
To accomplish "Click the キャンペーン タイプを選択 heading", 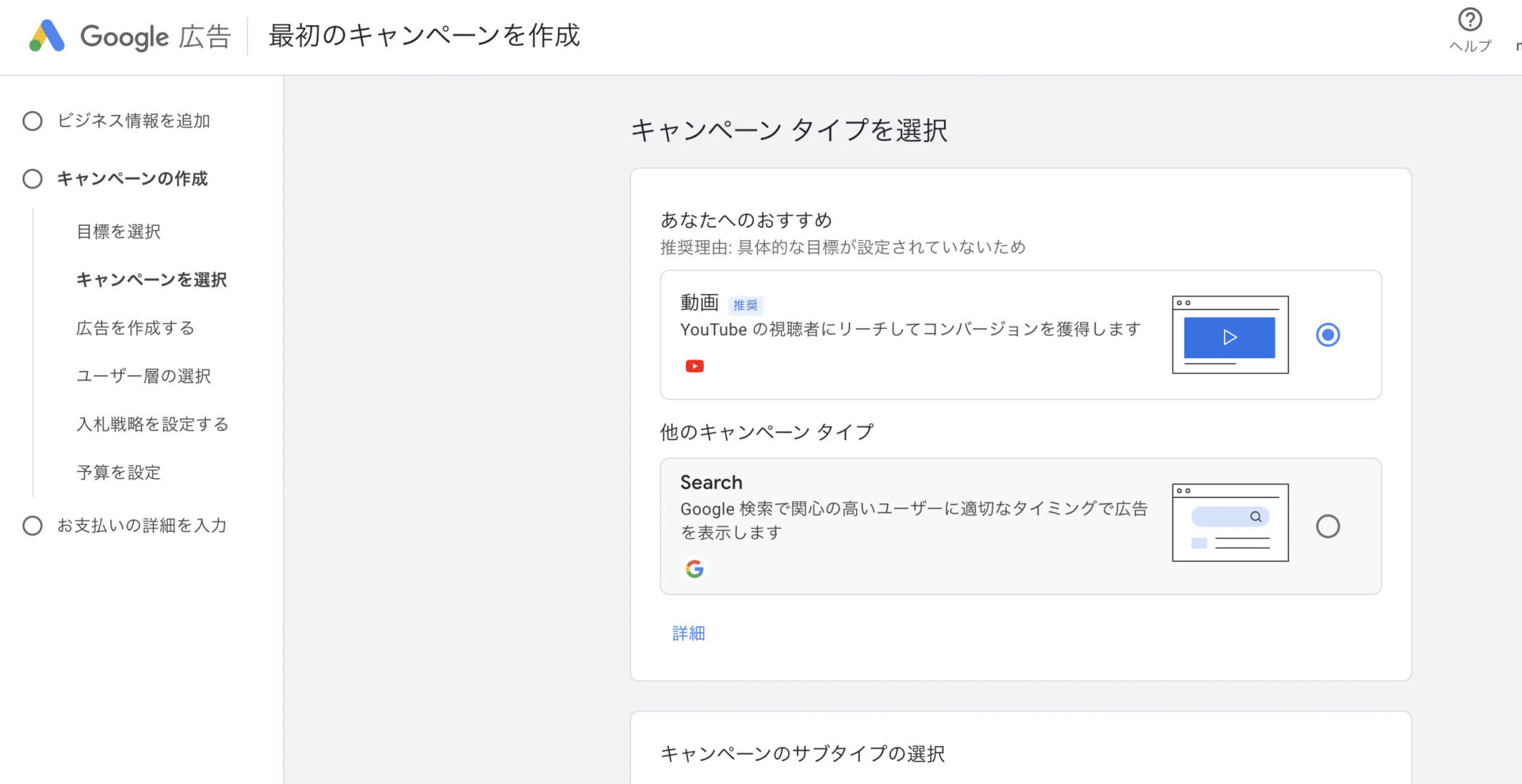I will tap(789, 130).
